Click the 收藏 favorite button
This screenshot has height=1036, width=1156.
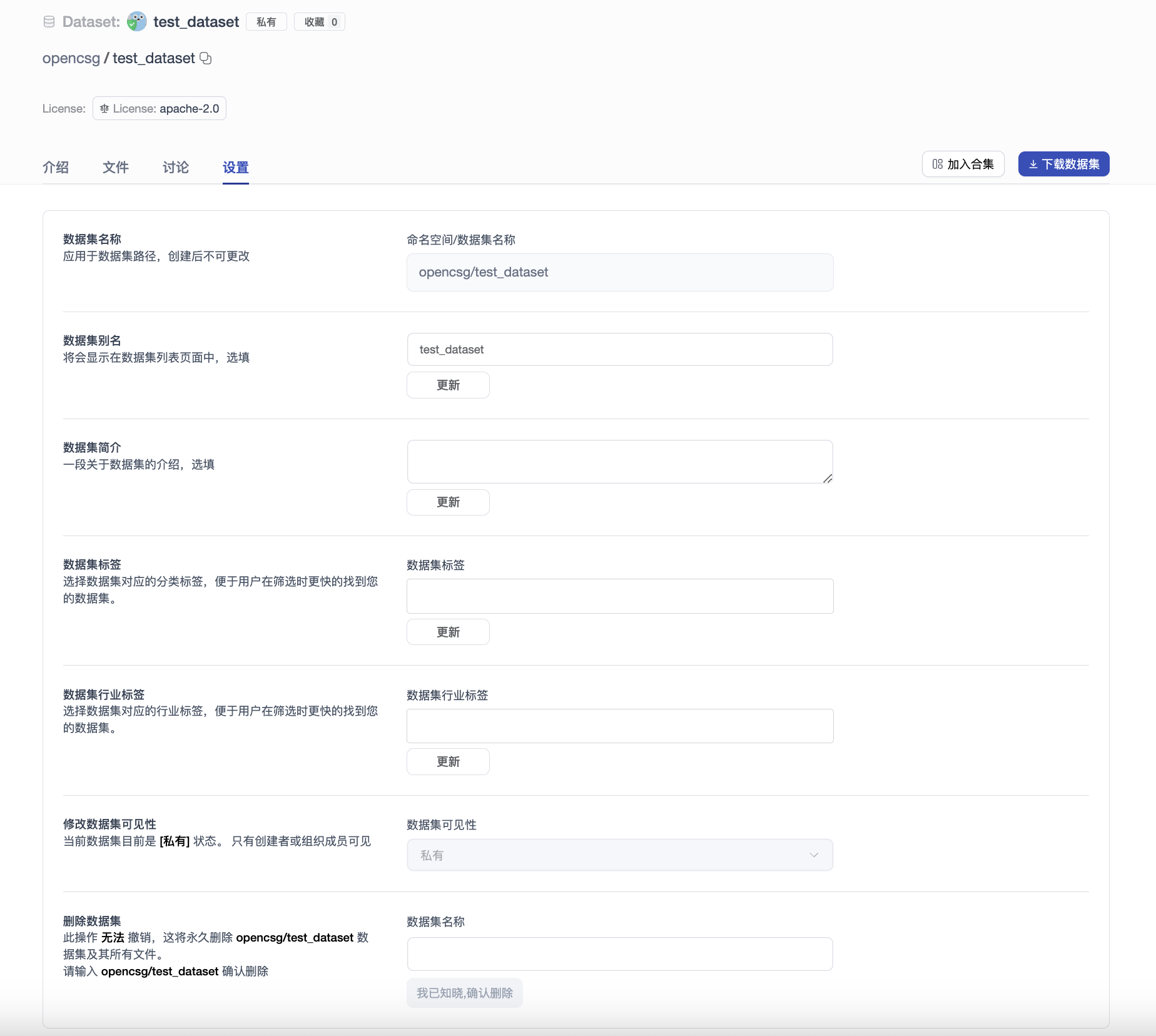click(x=319, y=21)
